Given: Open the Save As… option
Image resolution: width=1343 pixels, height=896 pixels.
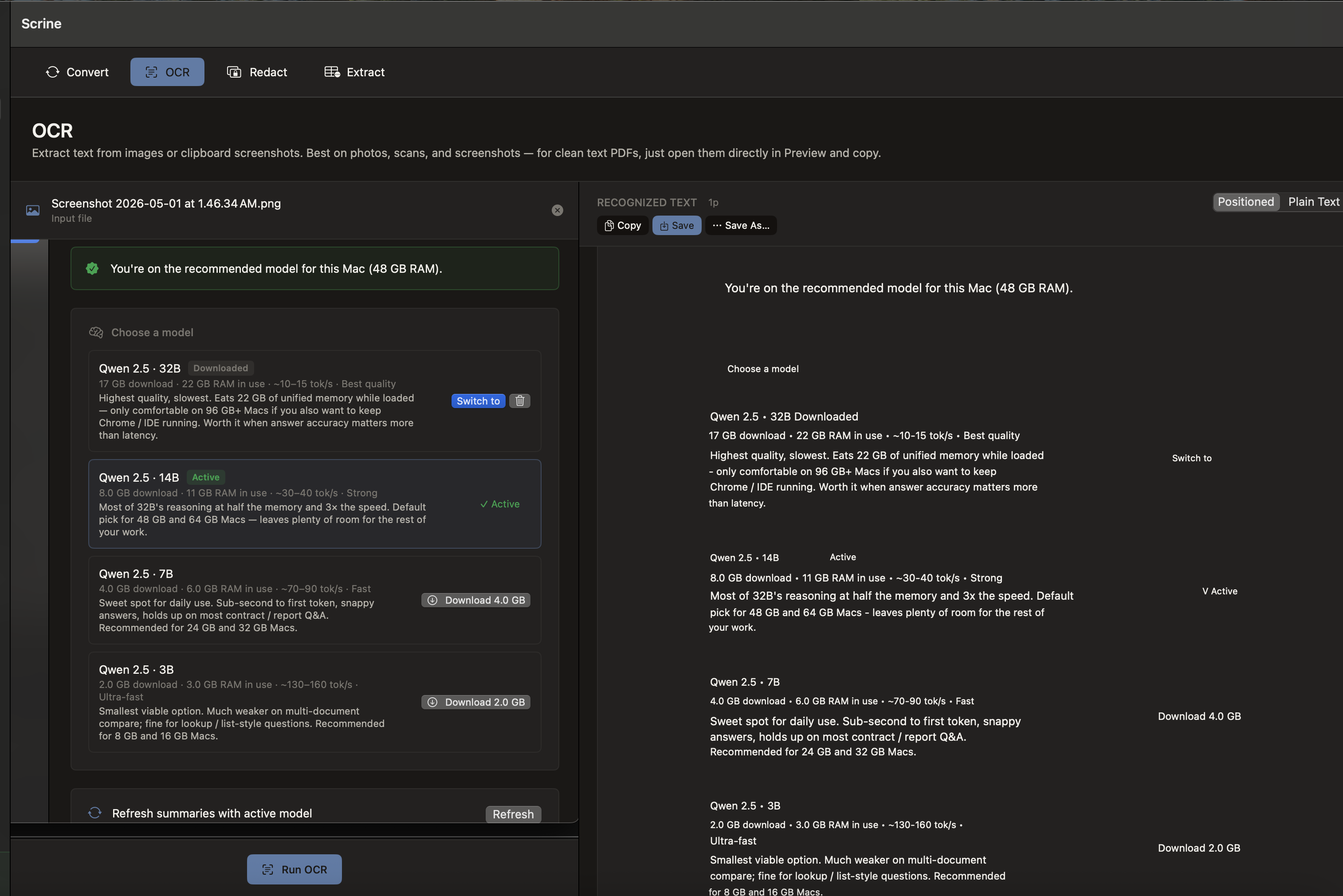Looking at the screenshot, I should click(741, 226).
